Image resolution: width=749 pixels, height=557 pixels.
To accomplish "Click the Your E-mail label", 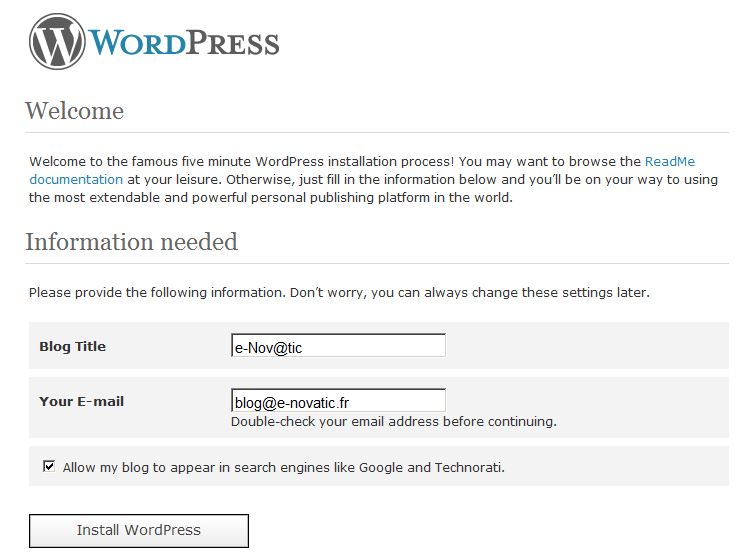I will tap(82, 401).
